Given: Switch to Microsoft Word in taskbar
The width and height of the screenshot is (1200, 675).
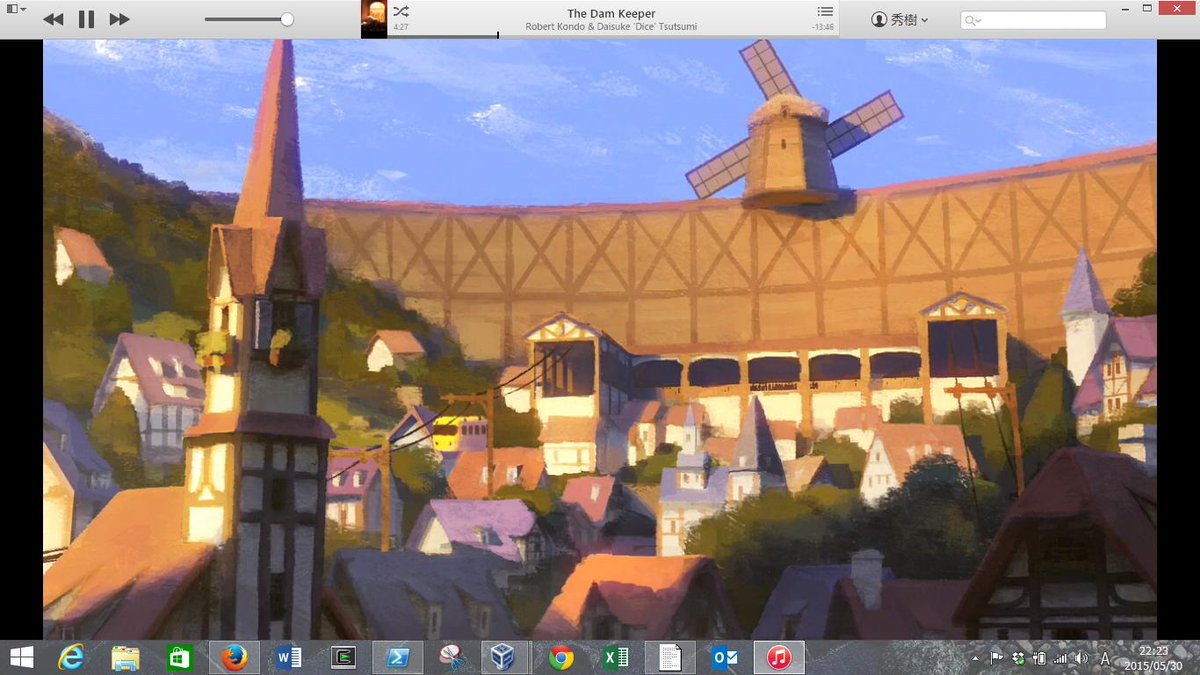Looking at the screenshot, I should pyautogui.click(x=288, y=657).
